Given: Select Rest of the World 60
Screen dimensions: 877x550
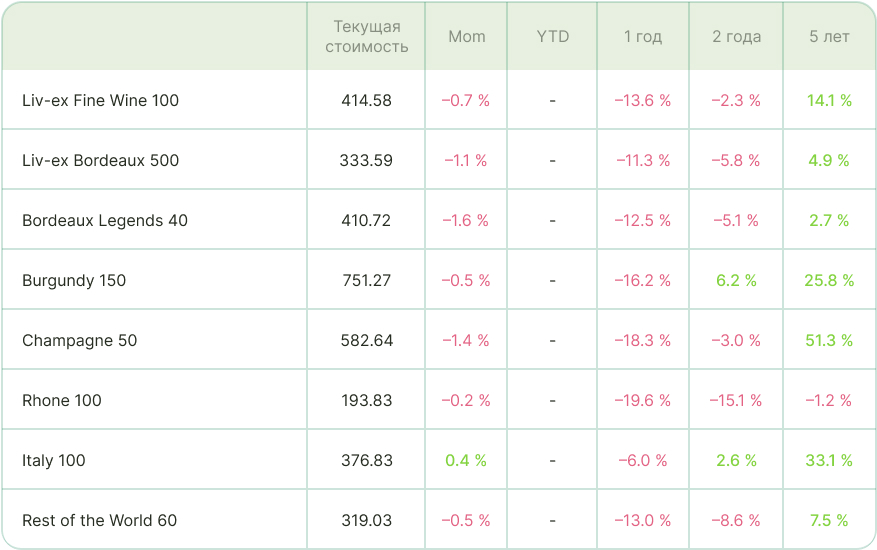Looking at the screenshot, I should (99, 520).
